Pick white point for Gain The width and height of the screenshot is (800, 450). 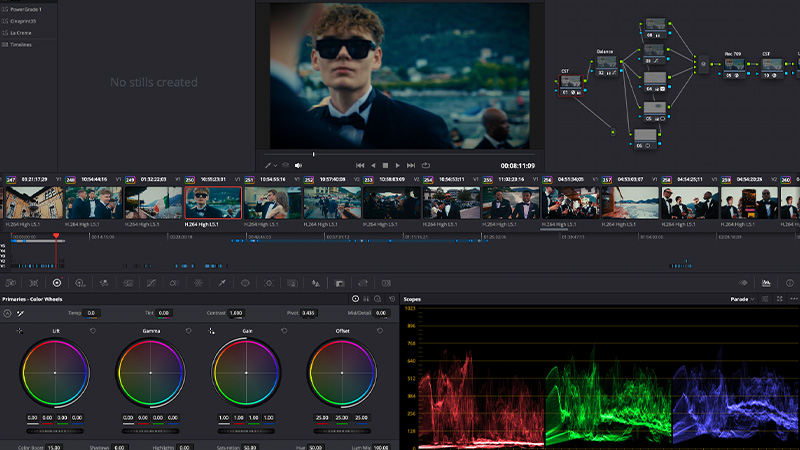tap(211, 331)
